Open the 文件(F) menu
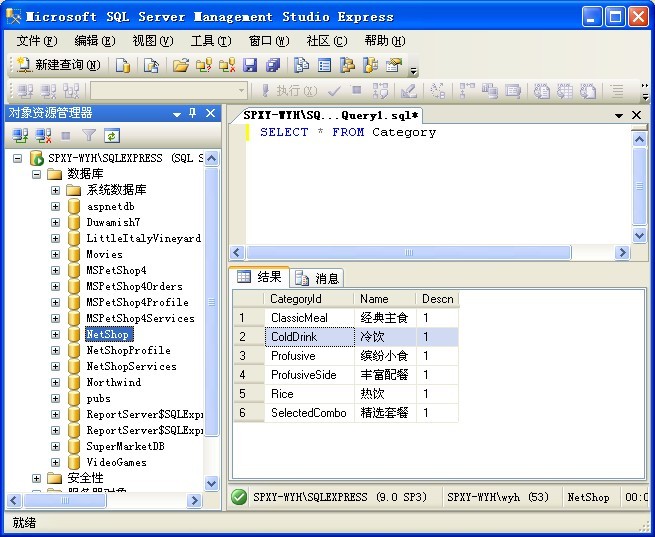655x537 pixels. tap(36, 41)
